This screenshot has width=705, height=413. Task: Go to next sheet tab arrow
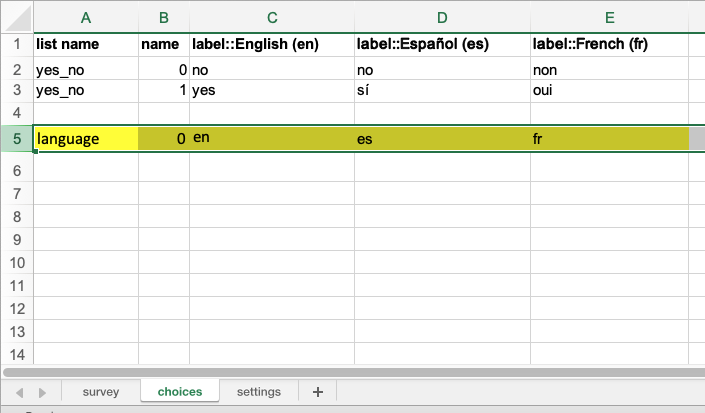coord(42,393)
